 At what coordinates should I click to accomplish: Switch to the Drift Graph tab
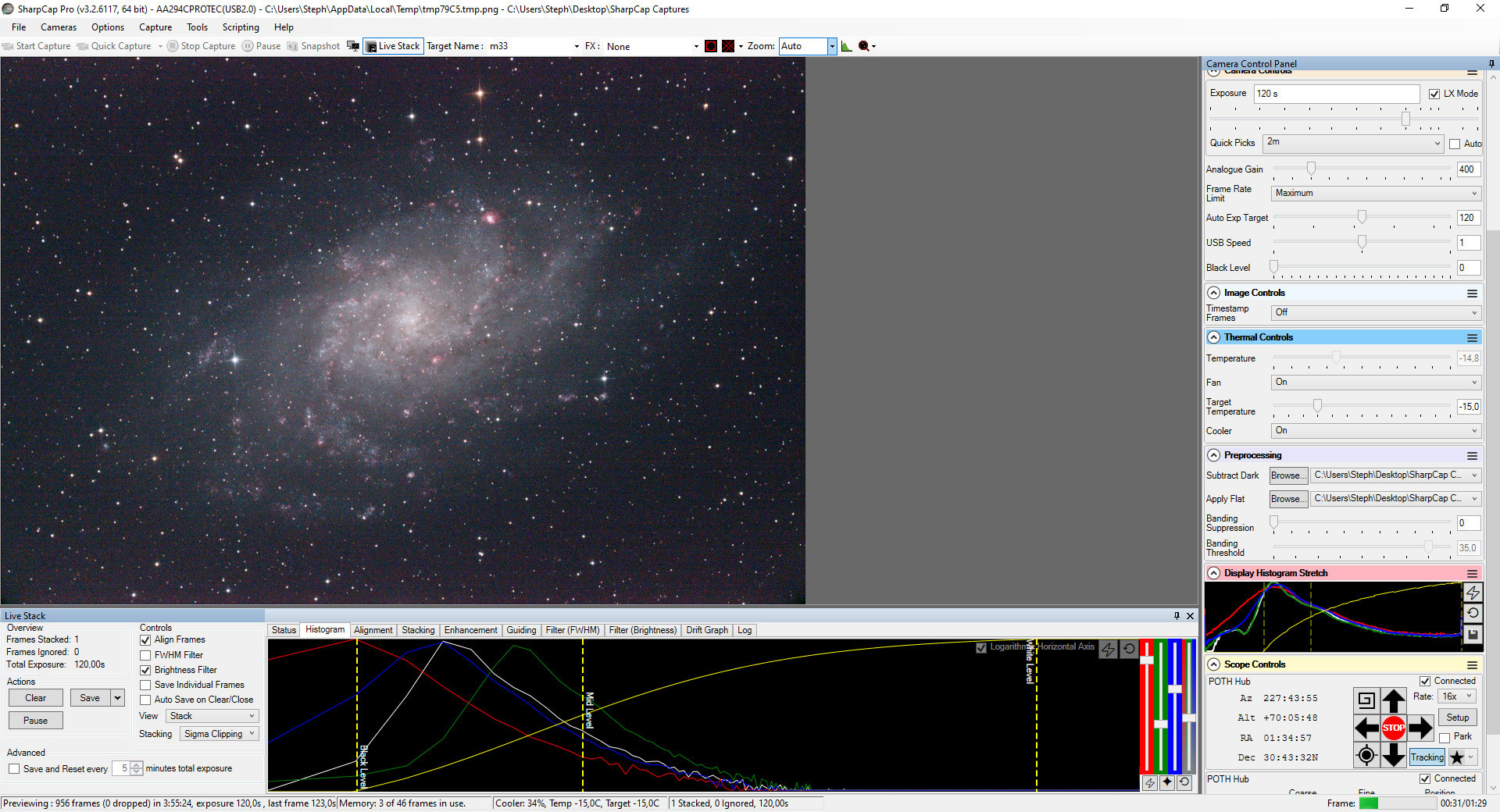click(x=706, y=630)
